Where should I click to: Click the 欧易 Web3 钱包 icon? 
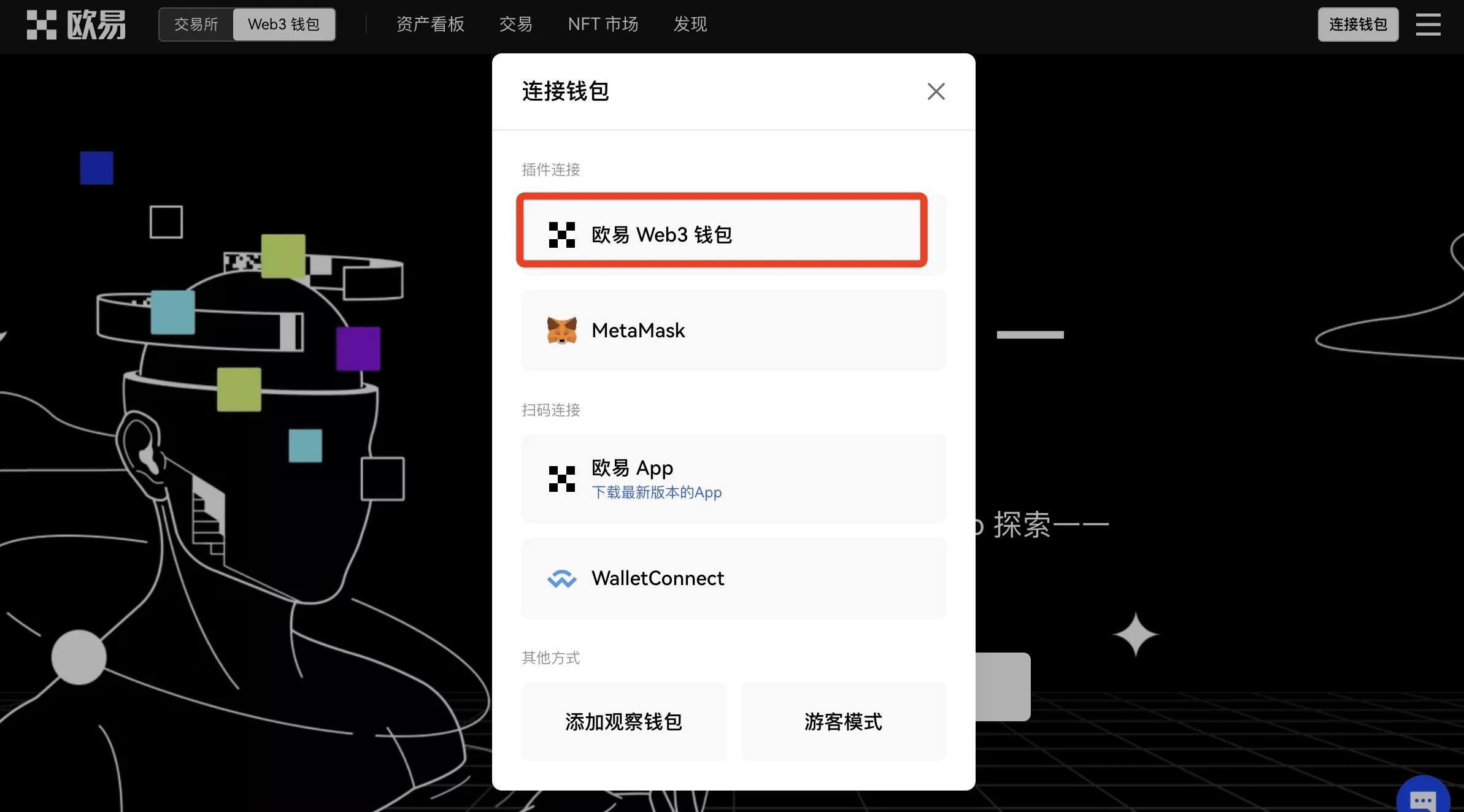point(561,231)
